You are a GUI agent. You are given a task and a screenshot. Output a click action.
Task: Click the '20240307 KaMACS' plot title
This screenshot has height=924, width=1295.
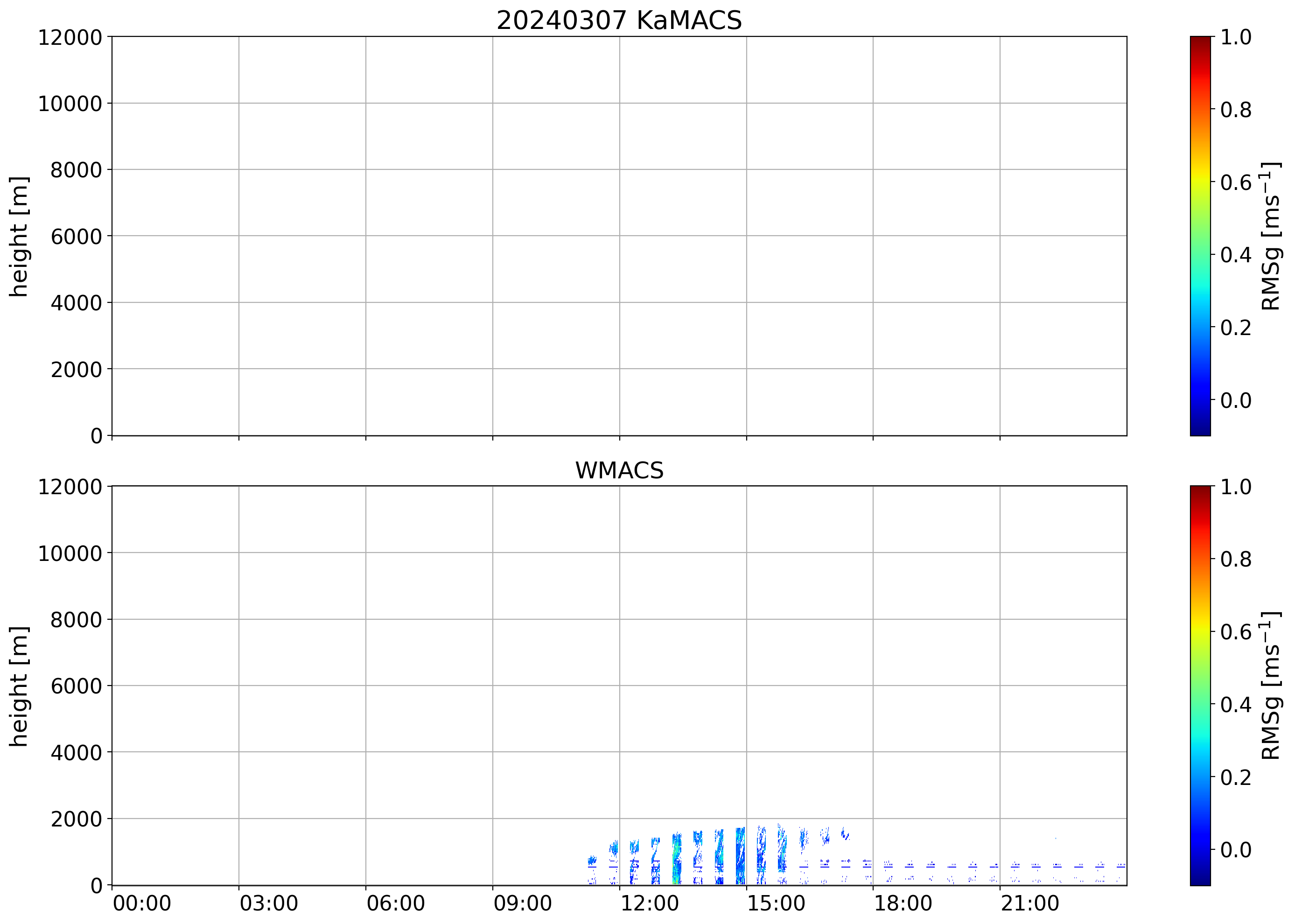pyautogui.click(x=619, y=21)
